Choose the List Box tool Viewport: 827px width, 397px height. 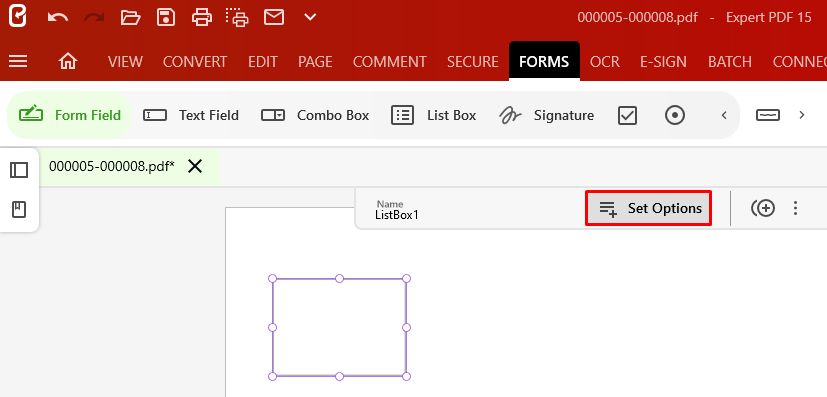pyautogui.click(x=434, y=115)
